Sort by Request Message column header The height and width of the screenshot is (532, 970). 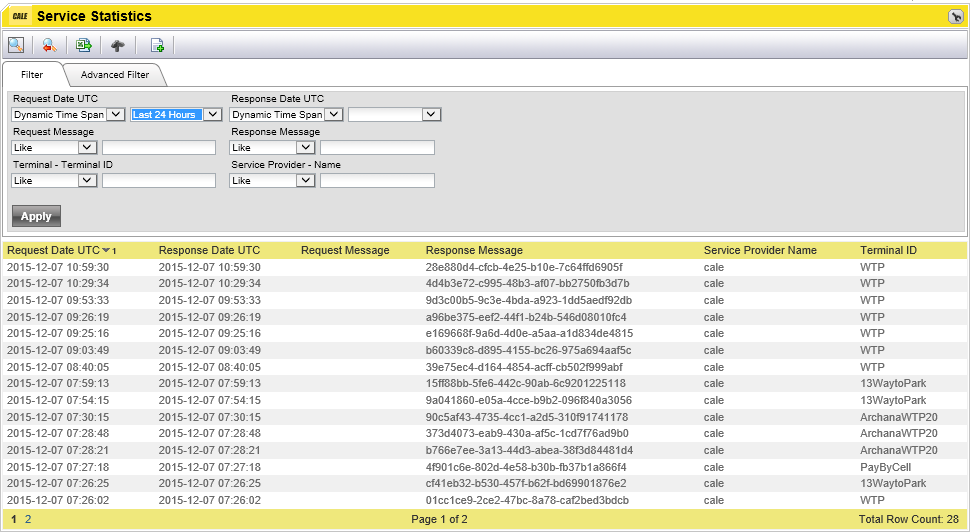(345, 251)
